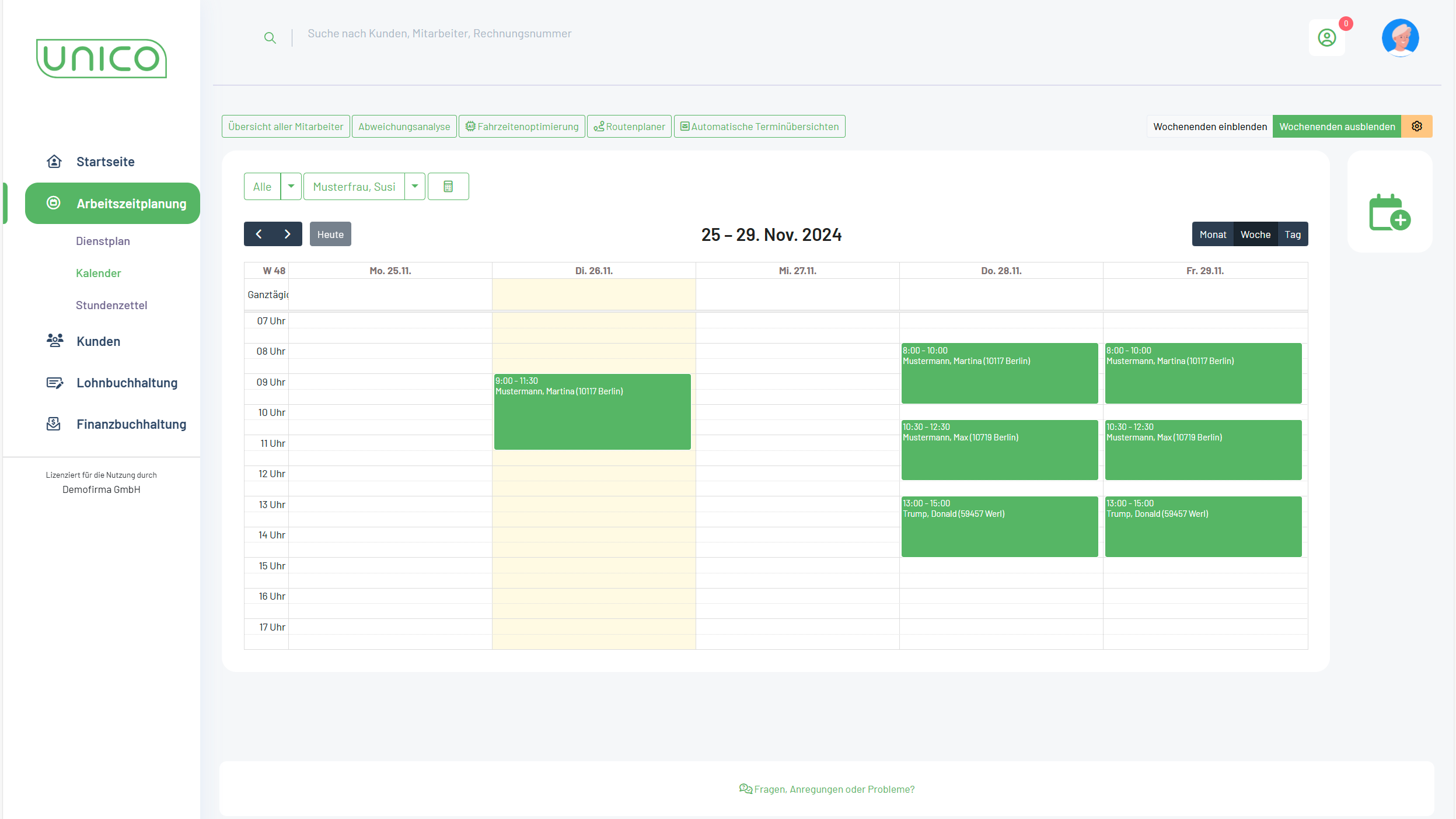Expand the Alle filter dropdown arrow
The image size is (1456, 819).
(291, 187)
